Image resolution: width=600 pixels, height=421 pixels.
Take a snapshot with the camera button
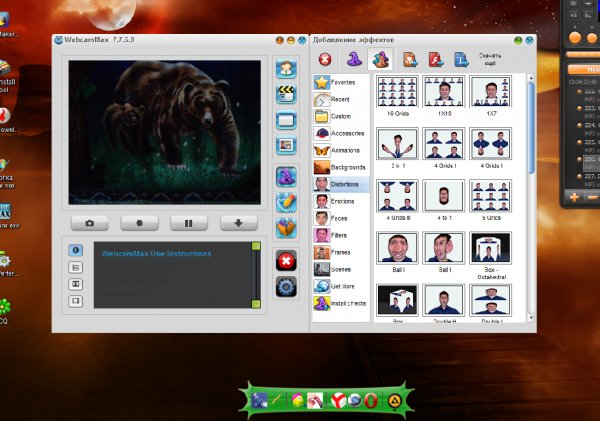90,223
